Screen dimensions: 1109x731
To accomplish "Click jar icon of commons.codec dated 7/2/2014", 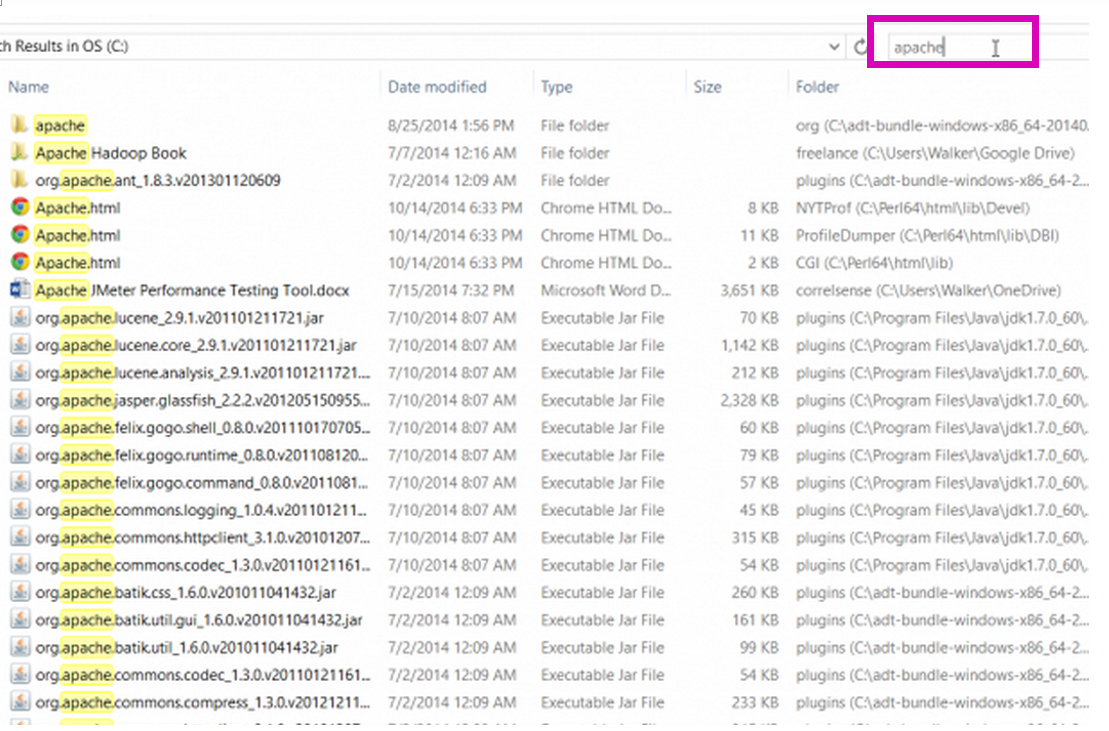I will [x=20, y=675].
